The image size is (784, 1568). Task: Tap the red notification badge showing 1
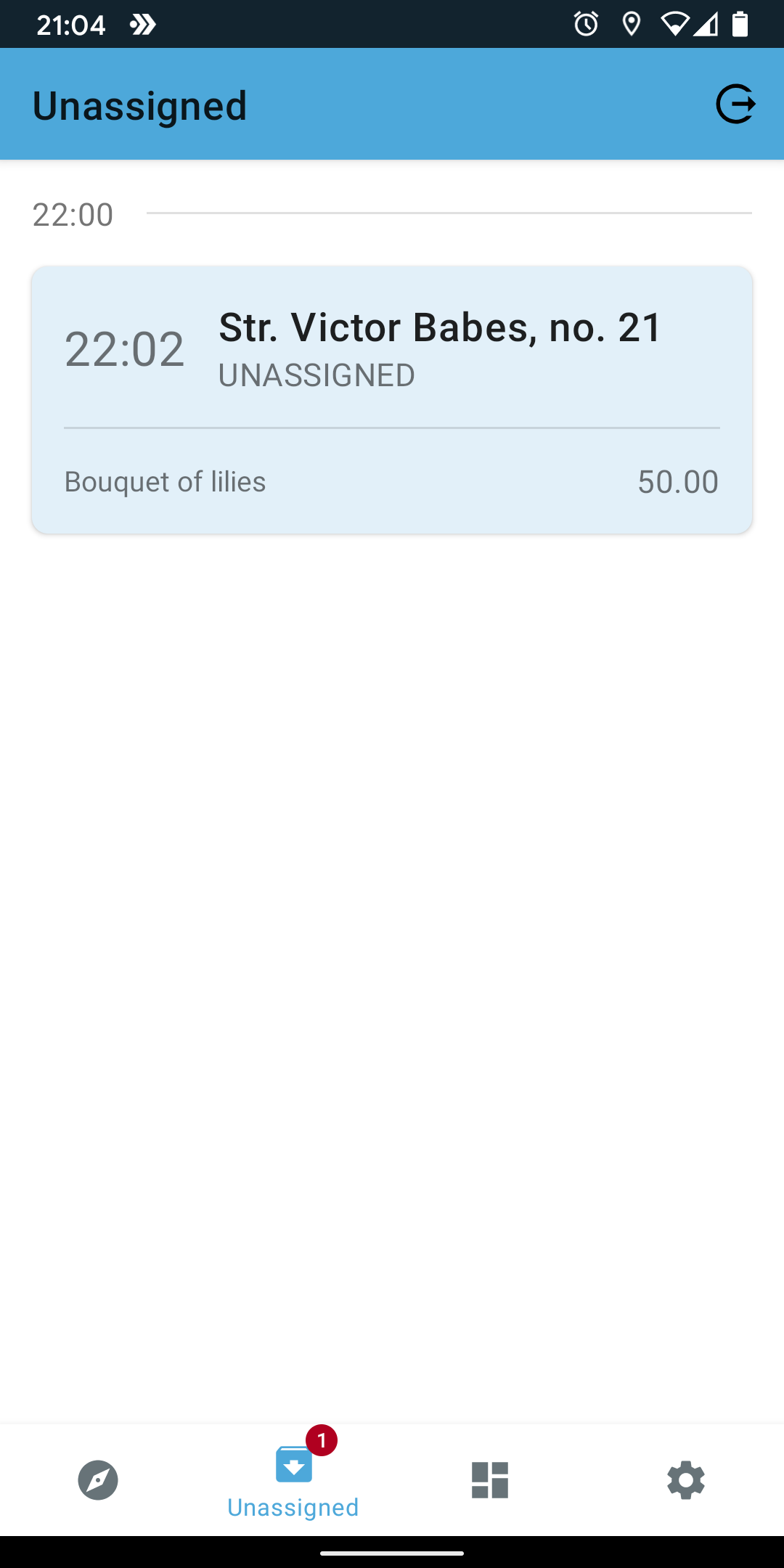click(x=322, y=1440)
